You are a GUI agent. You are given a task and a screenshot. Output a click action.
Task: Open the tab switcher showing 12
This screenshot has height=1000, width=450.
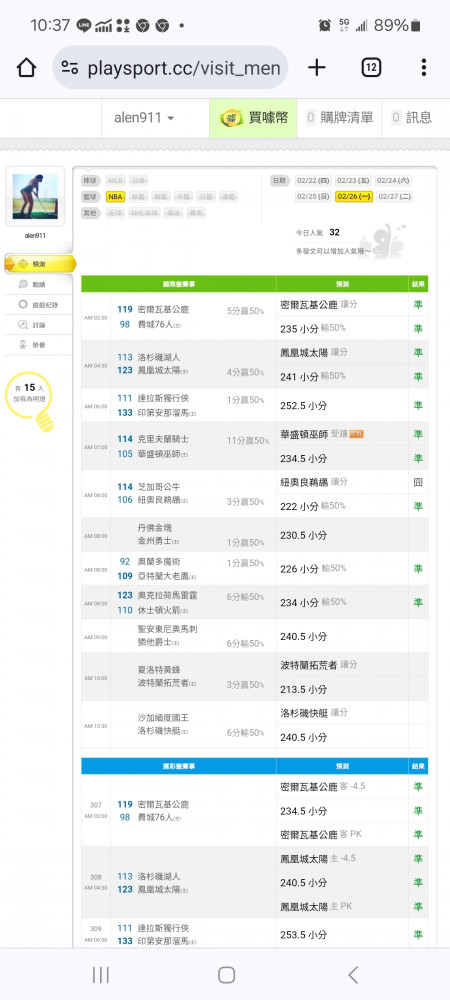click(x=372, y=68)
